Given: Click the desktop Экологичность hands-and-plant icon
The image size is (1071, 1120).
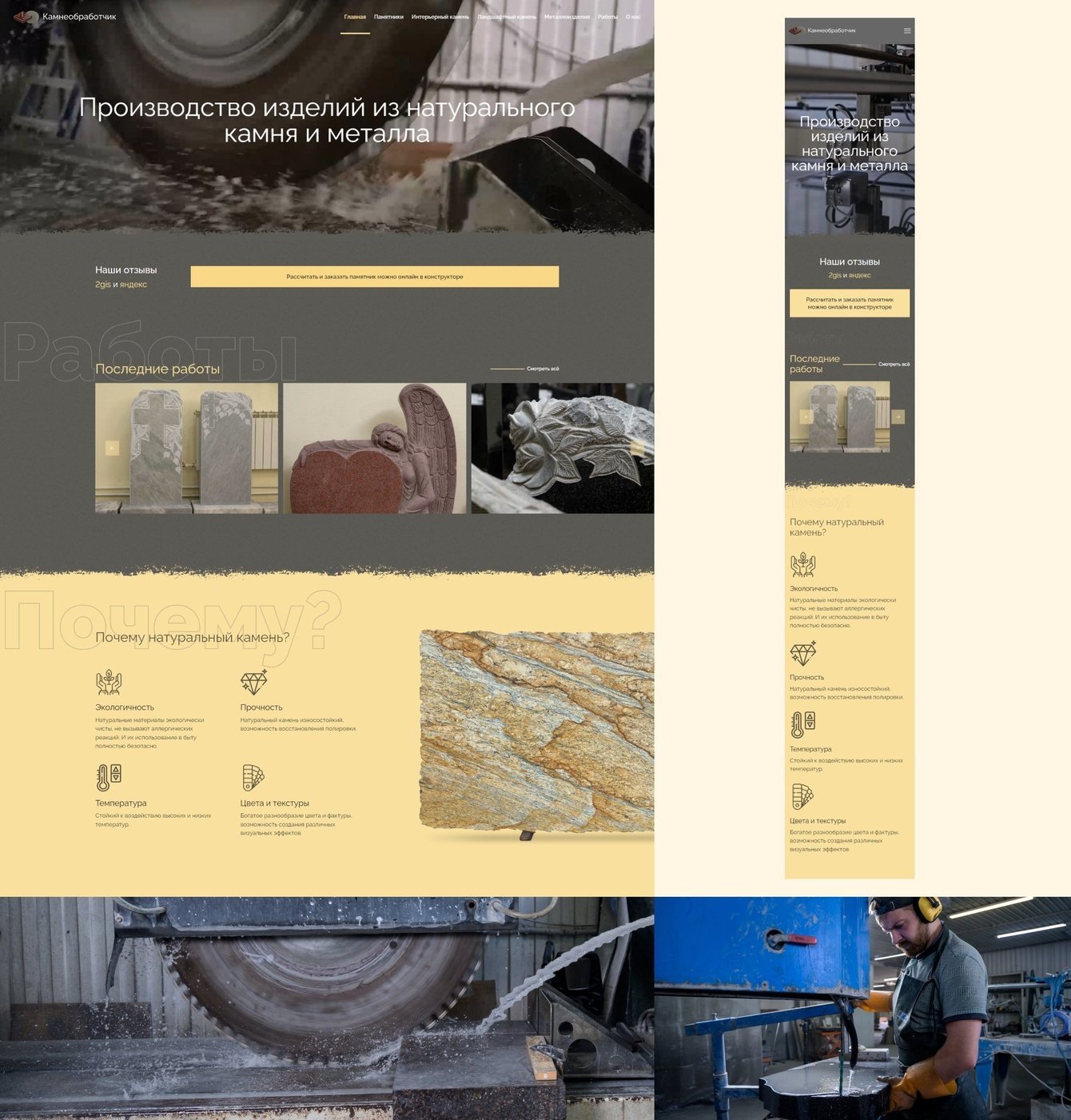Looking at the screenshot, I should [109, 682].
